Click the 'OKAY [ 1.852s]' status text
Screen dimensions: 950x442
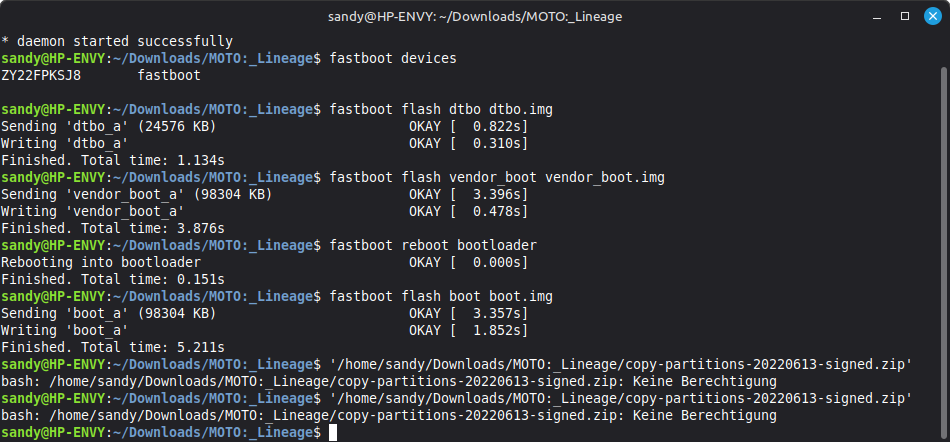pyautogui.click(x=469, y=331)
